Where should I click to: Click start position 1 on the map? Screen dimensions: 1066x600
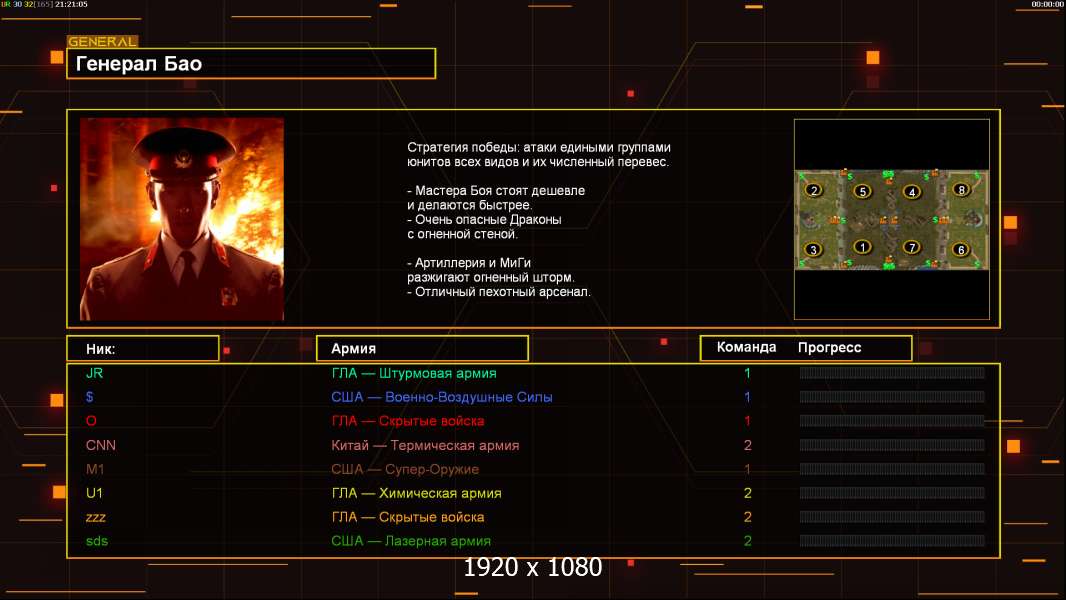click(862, 247)
